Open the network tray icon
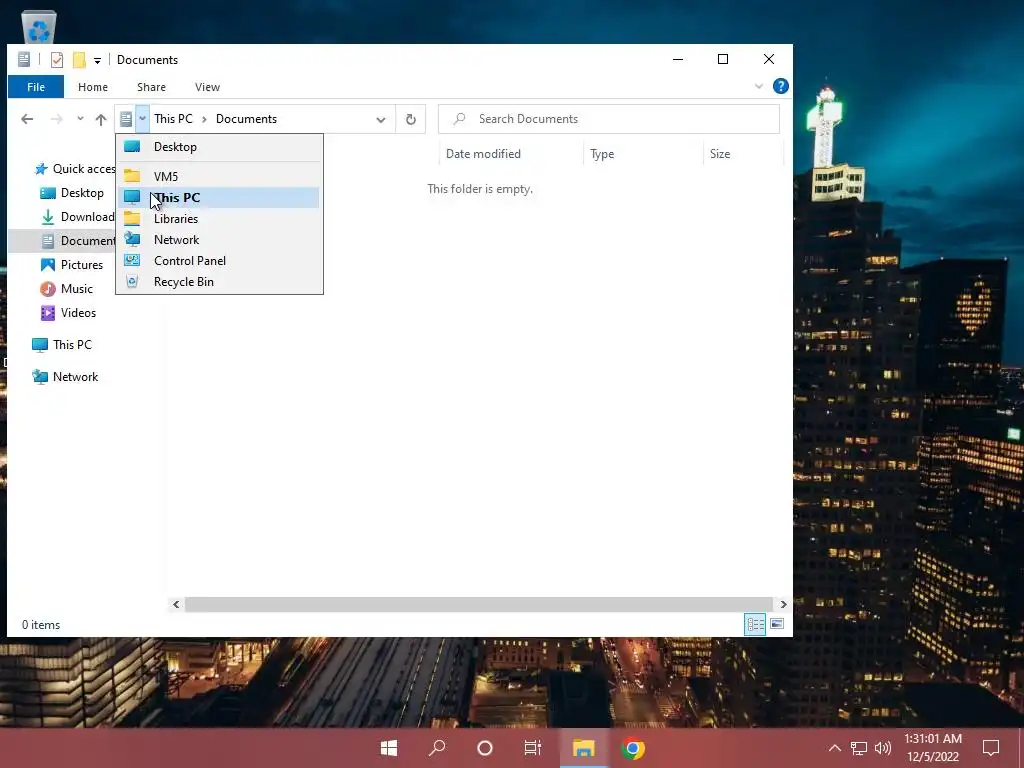The width and height of the screenshot is (1024, 768). (x=859, y=748)
